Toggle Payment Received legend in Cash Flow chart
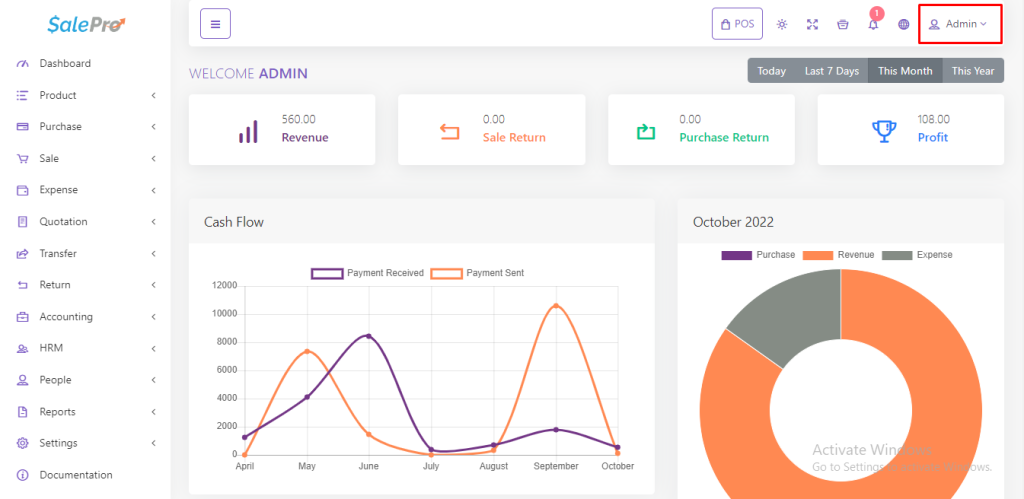 pos(328,273)
